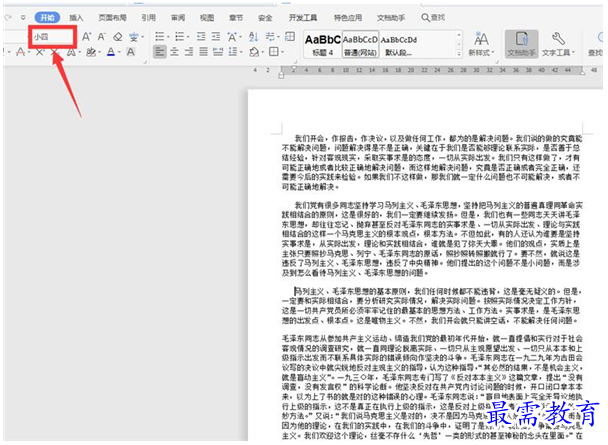The width and height of the screenshot is (608, 445).
Task: Apply the text highlight color pen
Action: [91, 52]
